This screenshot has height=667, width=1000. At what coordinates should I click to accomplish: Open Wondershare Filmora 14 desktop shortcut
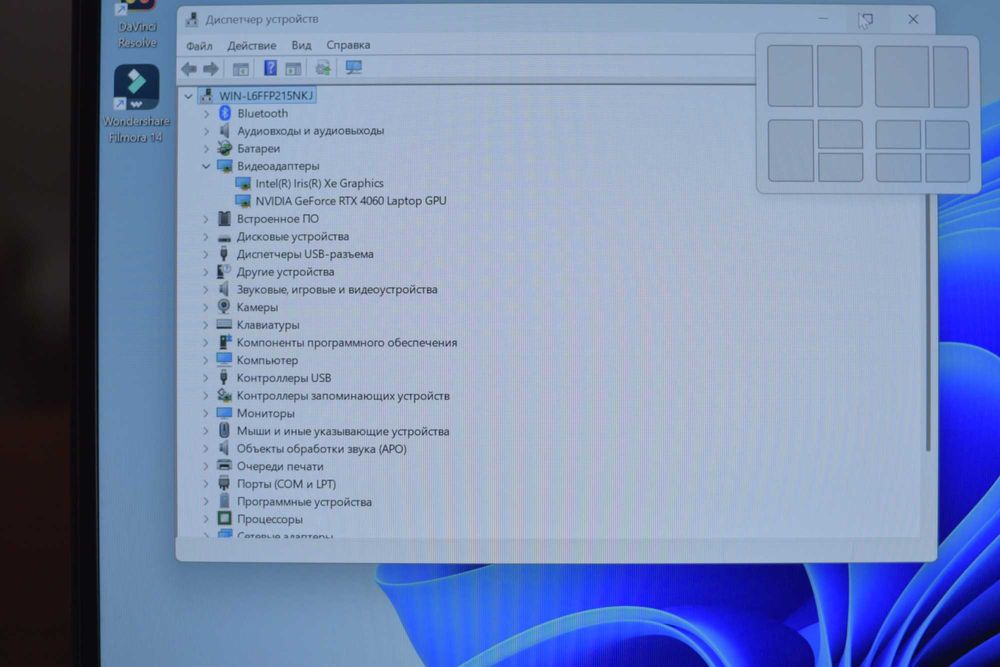pos(136,104)
